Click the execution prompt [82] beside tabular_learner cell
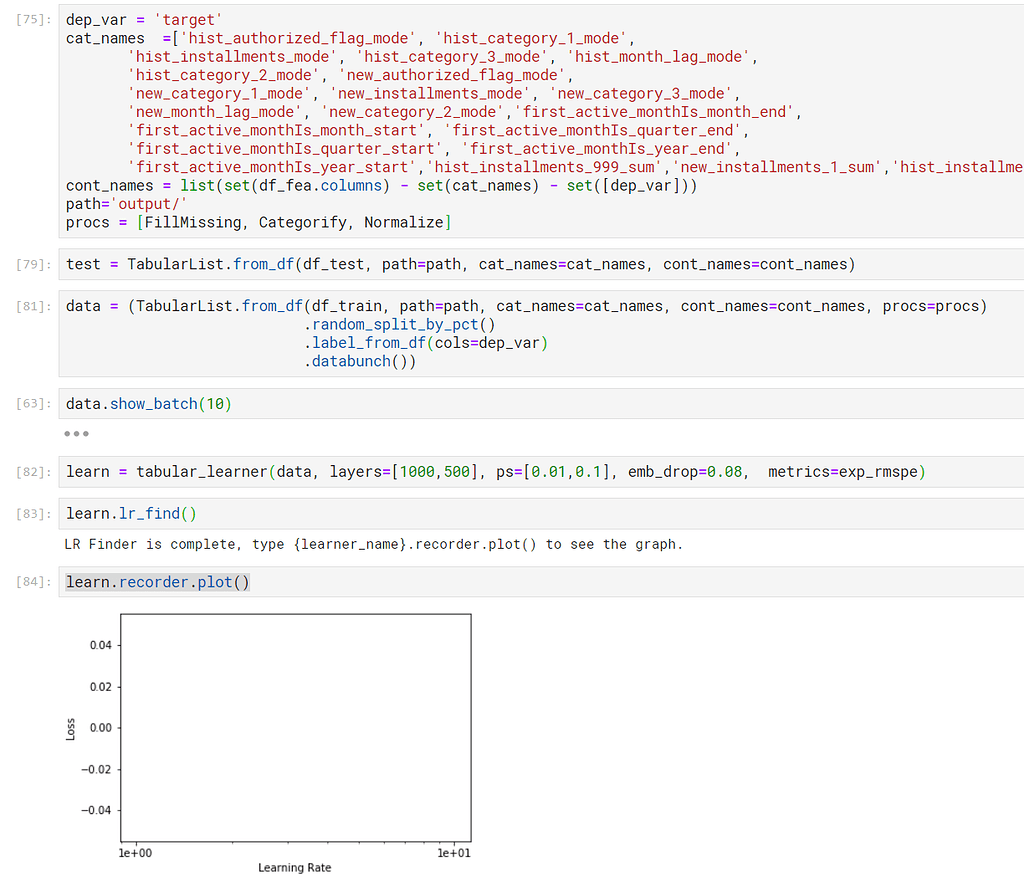The width and height of the screenshot is (1024, 881). (x=29, y=471)
